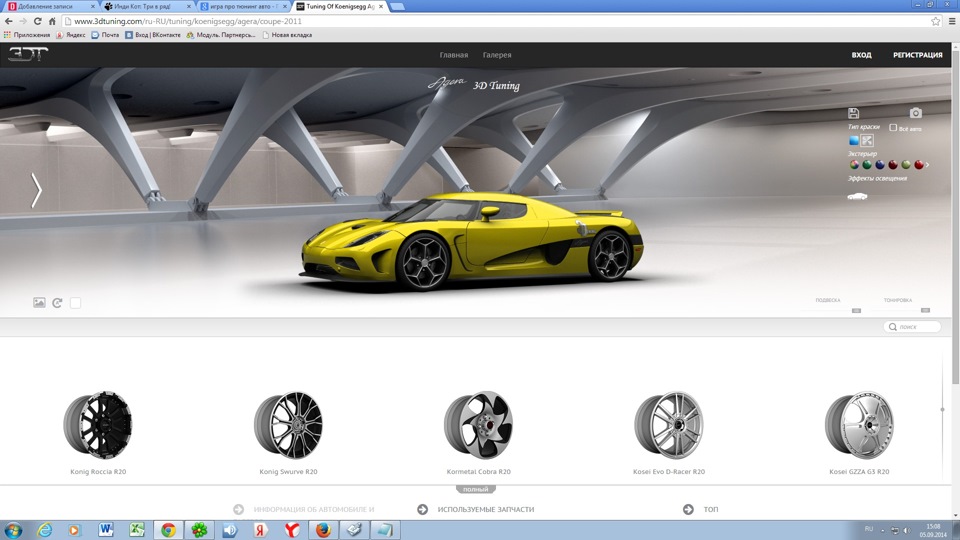Open Главная menu item

coord(454,55)
